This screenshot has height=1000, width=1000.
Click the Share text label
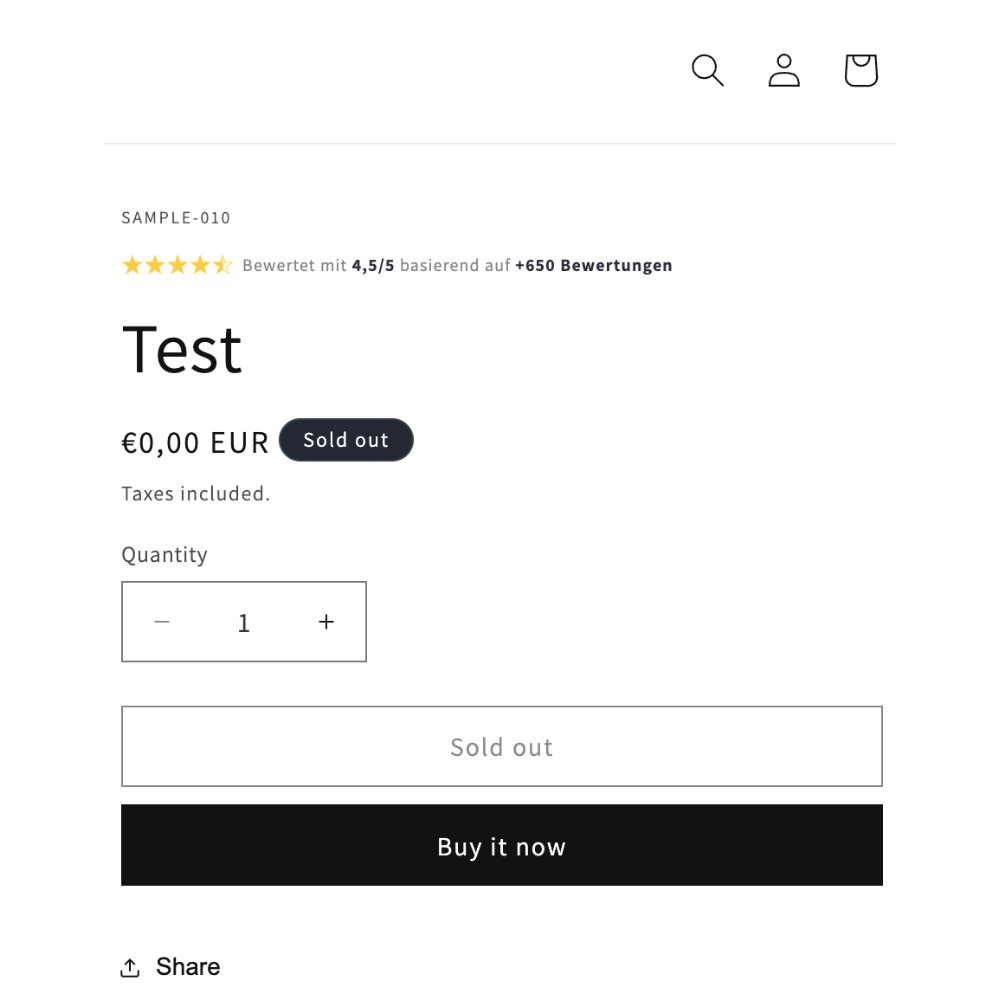tap(188, 967)
